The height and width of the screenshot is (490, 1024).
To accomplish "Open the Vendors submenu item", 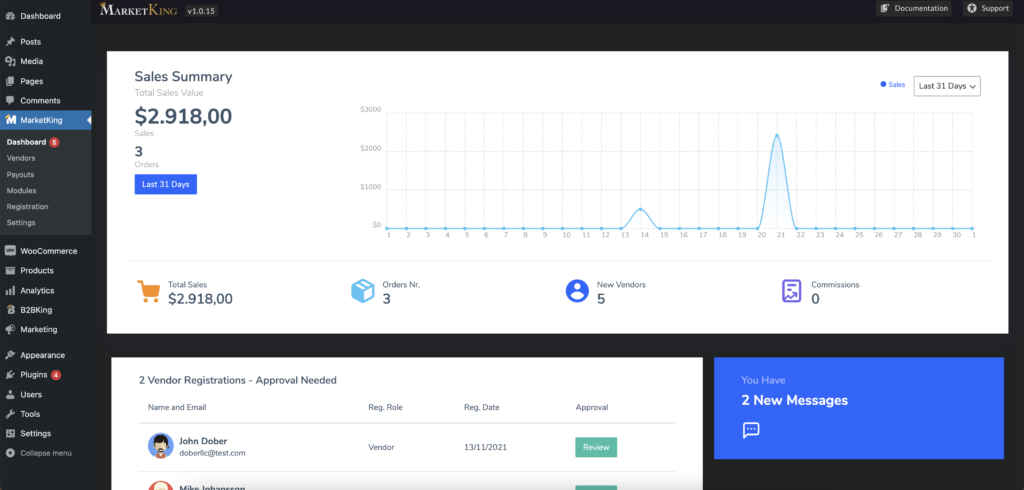I will click(x=21, y=158).
